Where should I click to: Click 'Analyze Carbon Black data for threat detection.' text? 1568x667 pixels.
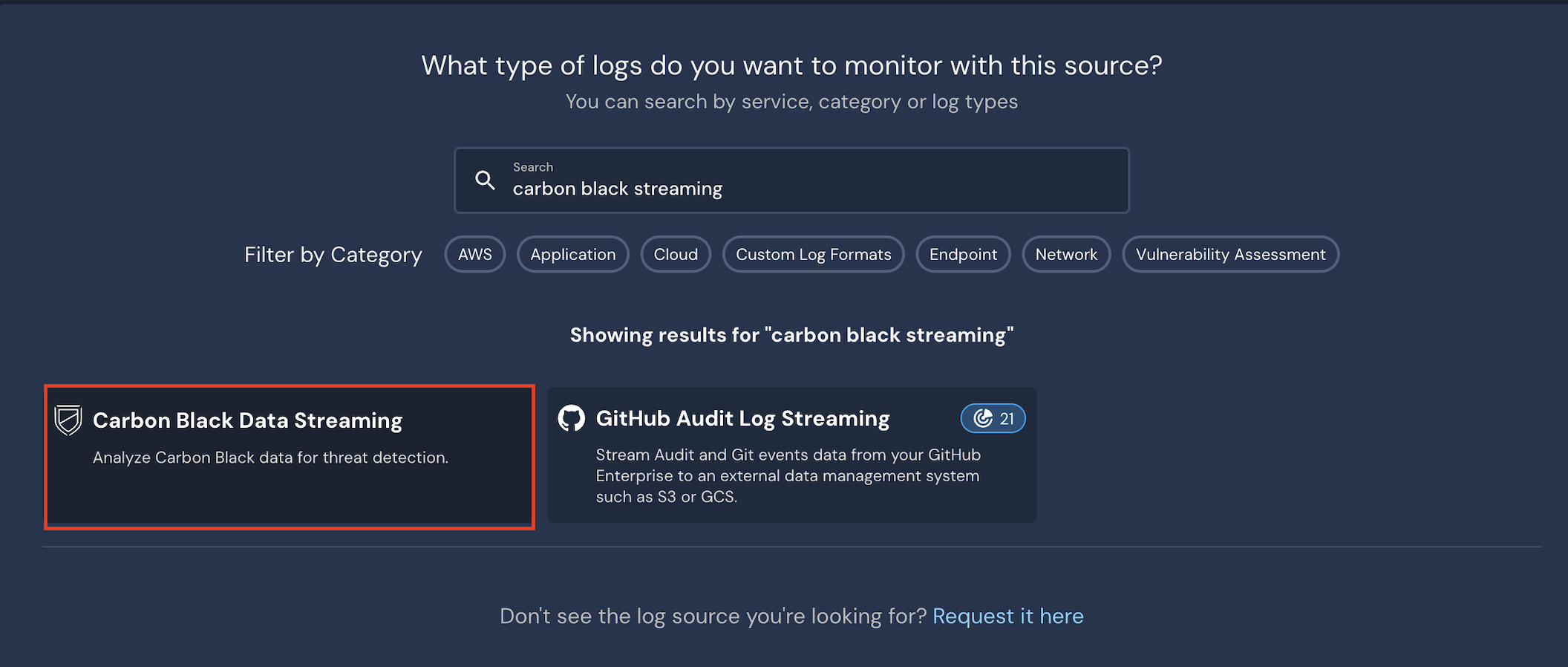pos(270,458)
